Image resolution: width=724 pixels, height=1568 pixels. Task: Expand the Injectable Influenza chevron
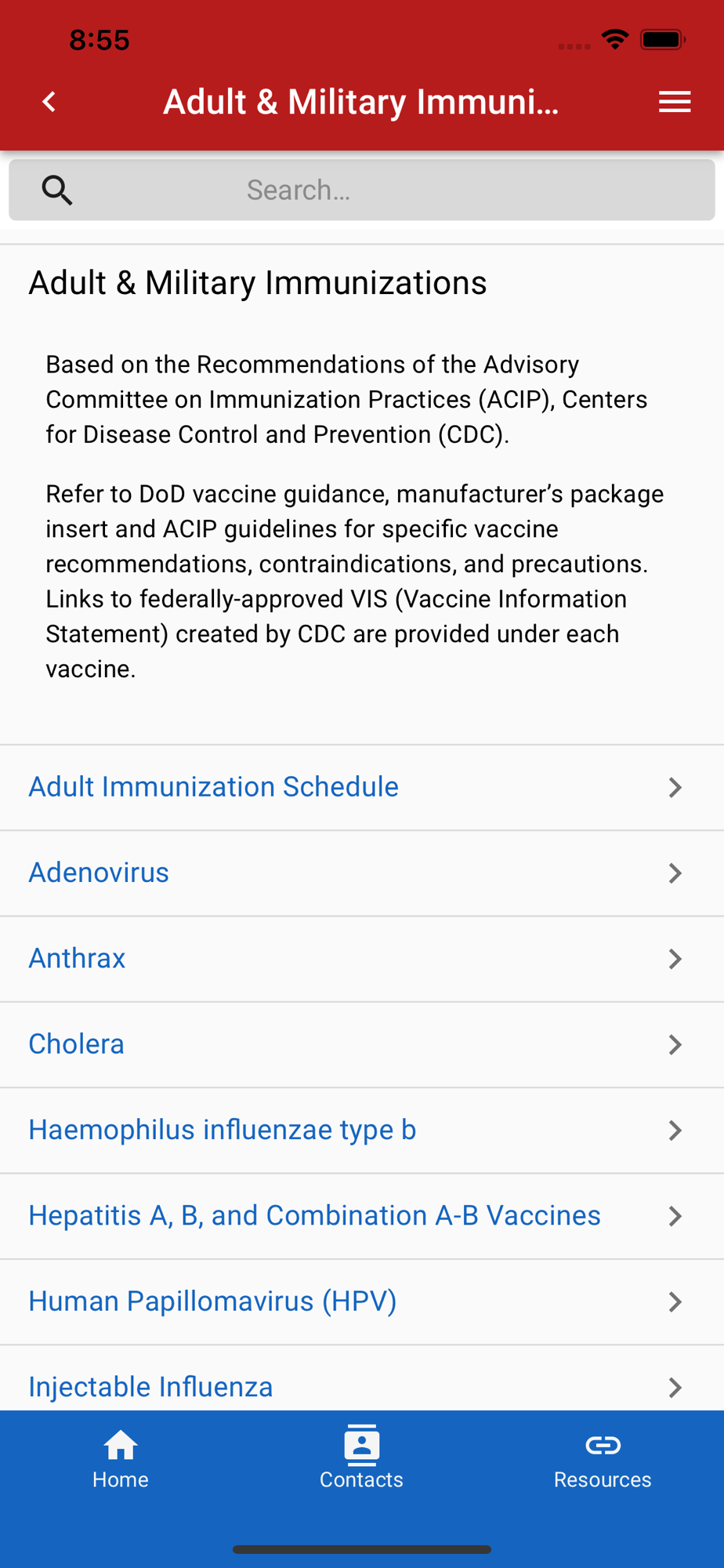point(675,1388)
